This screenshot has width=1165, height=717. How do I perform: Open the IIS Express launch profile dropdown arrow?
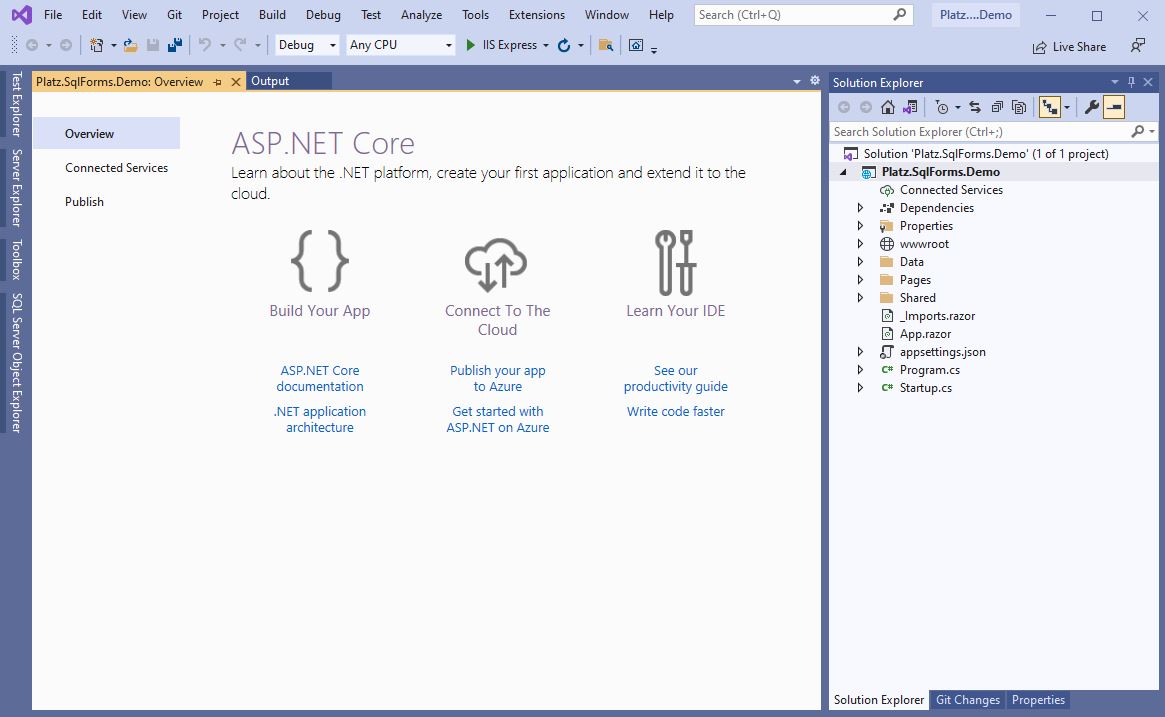click(x=546, y=46)
